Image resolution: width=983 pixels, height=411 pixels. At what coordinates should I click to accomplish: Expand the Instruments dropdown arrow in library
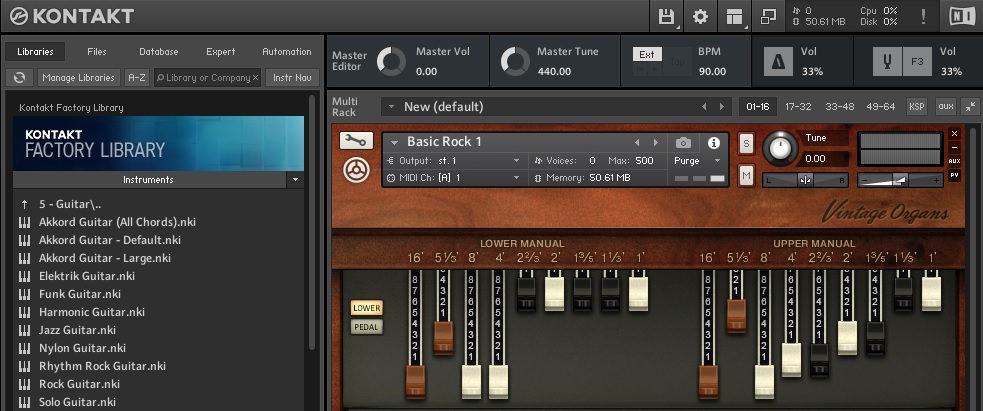click(x=295, y=180)
